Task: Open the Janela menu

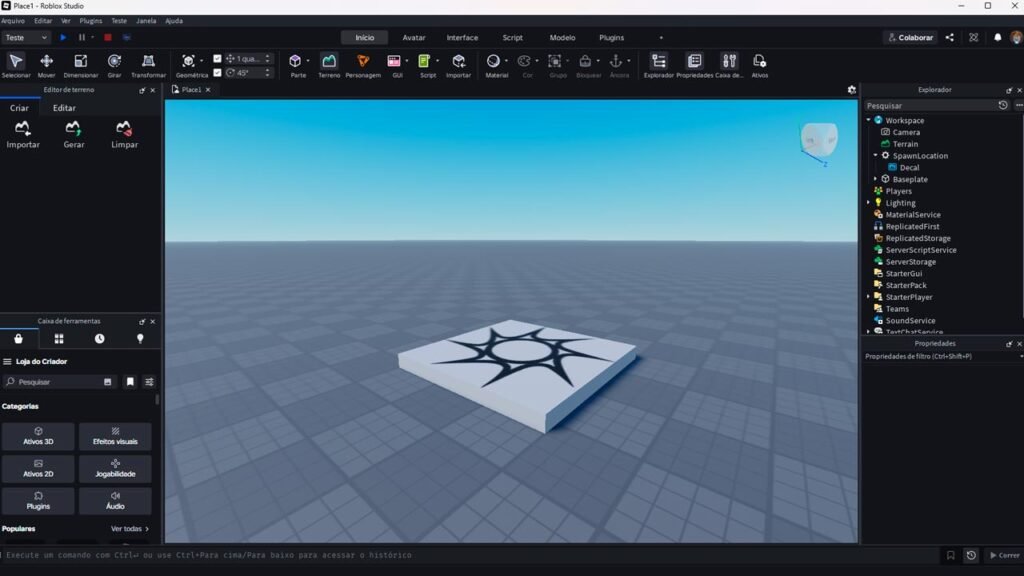Action: [x=146, y=21]
